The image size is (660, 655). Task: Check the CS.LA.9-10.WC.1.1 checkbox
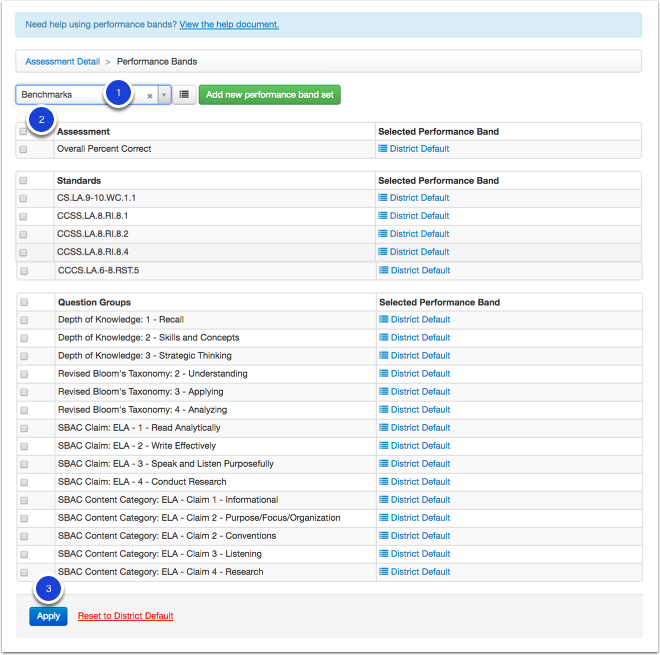(23, 198)
